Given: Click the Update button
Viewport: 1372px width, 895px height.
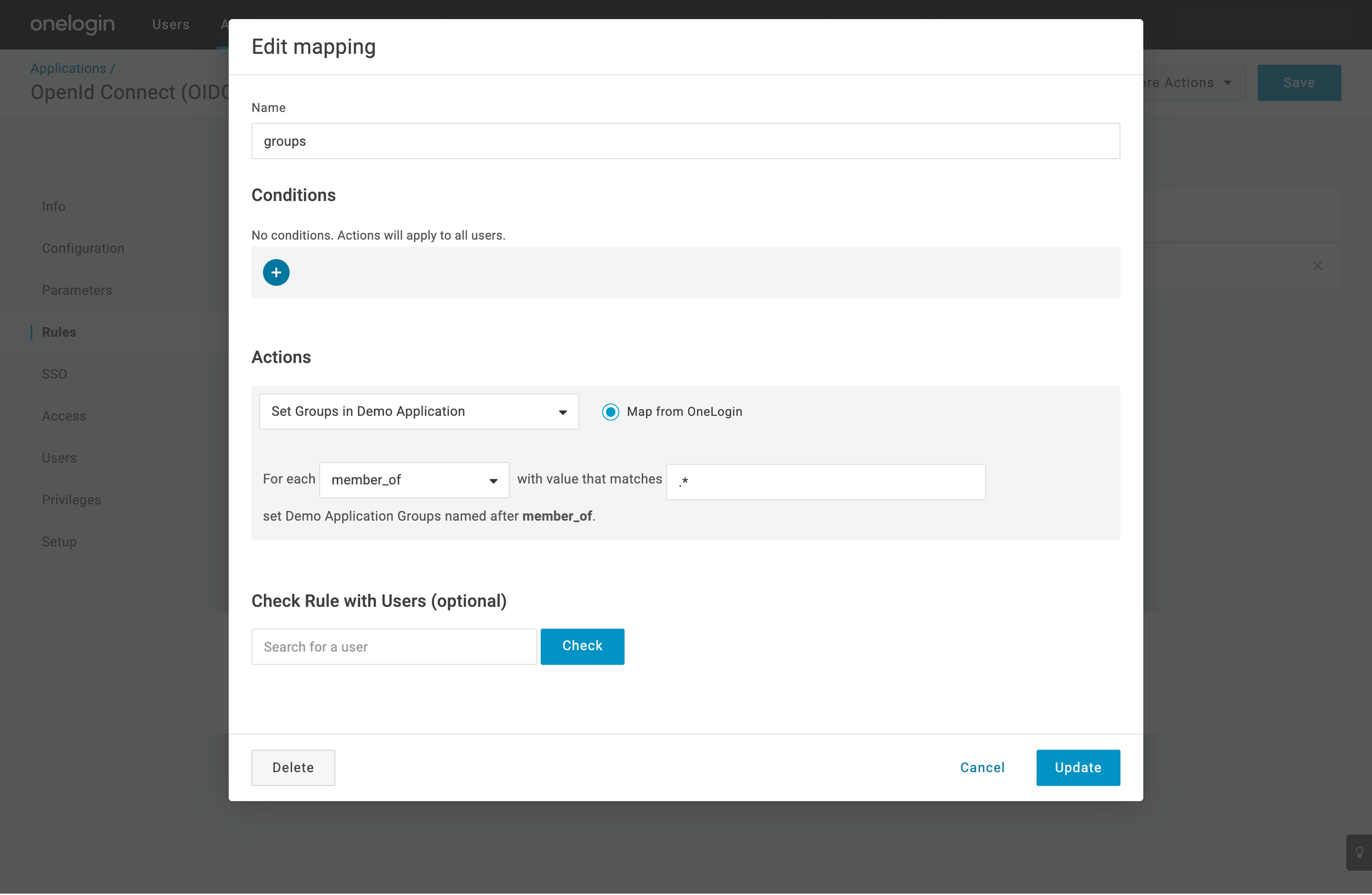Looking at the screenshot, I should click(1078, 767).
